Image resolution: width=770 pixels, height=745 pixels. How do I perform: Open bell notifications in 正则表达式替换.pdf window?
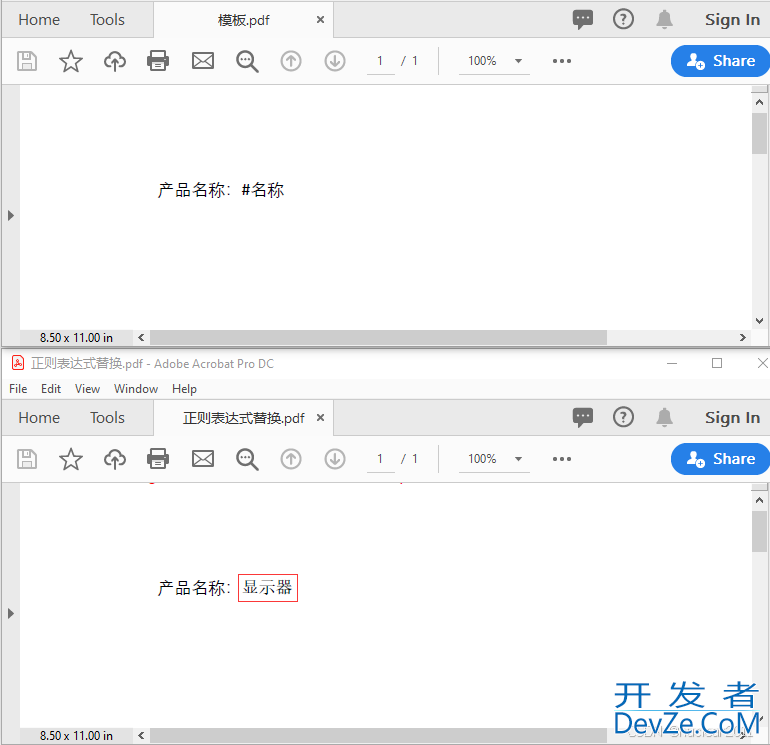(664, 417)
